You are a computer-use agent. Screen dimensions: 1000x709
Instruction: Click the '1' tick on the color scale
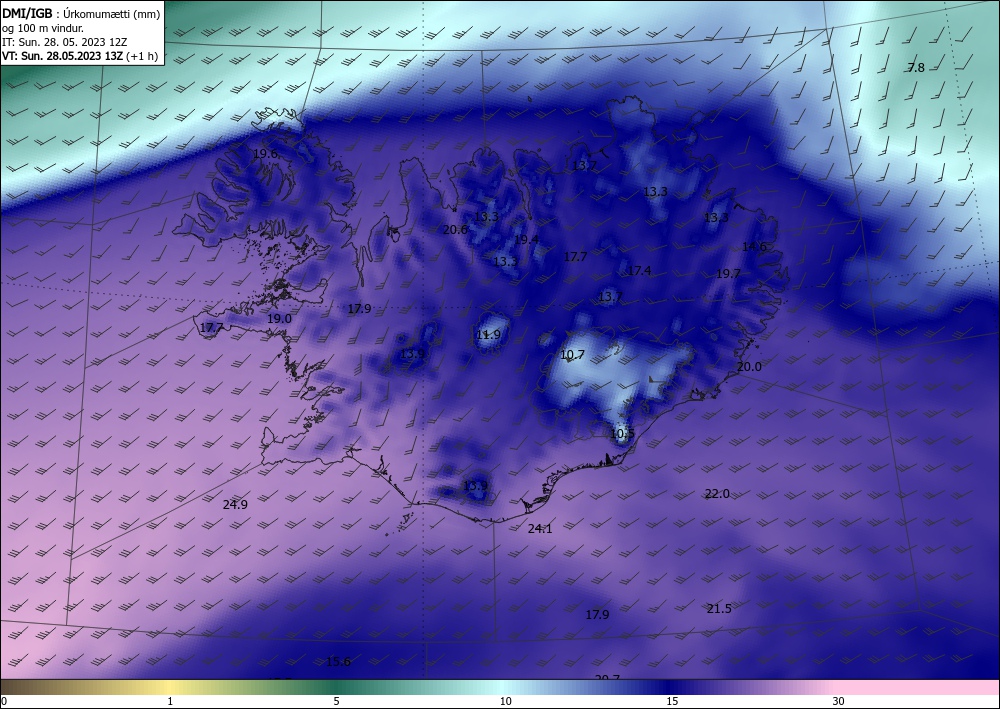tap(170, 701)
